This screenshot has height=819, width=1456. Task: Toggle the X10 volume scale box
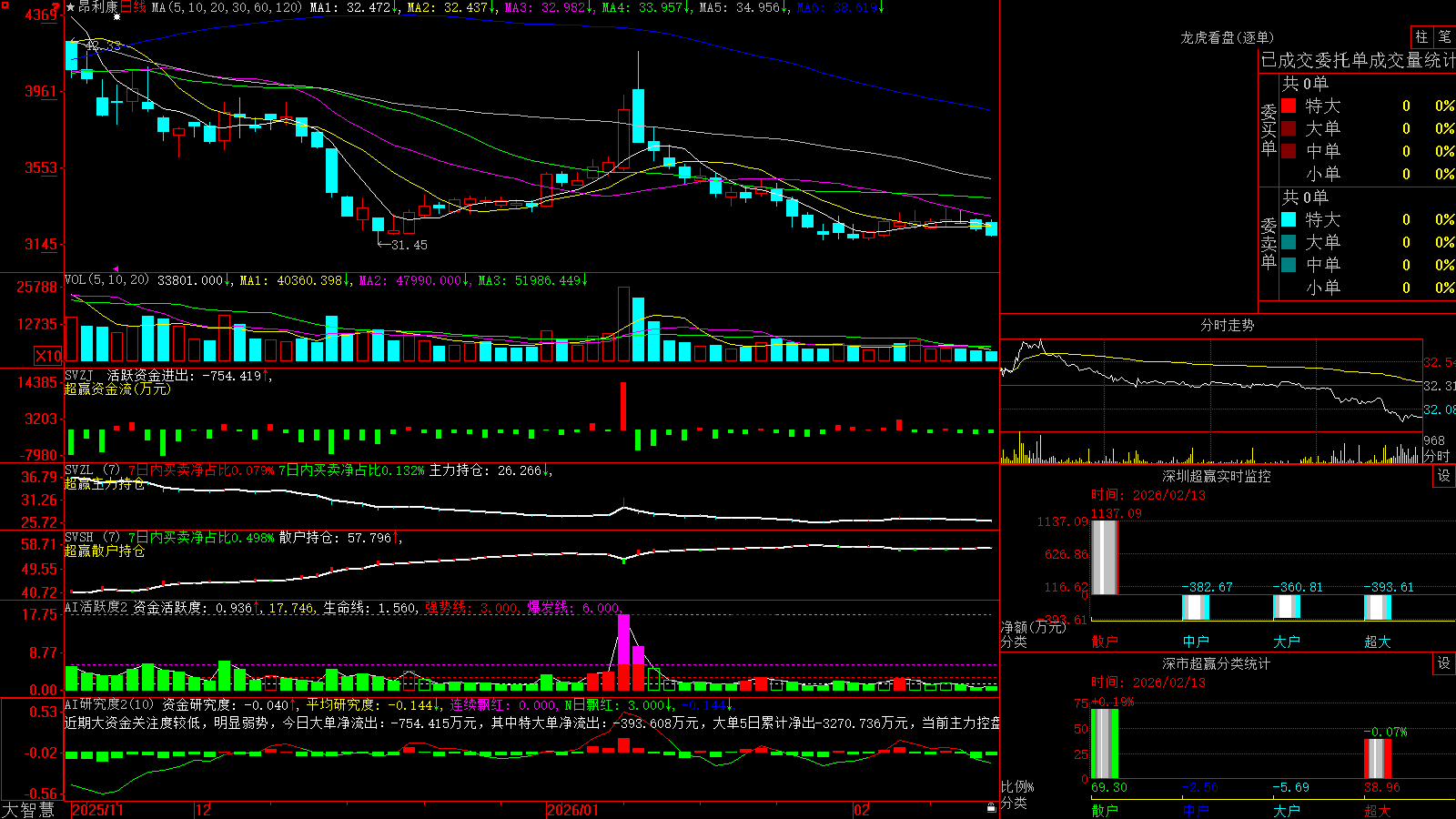[x=47, y=356]
